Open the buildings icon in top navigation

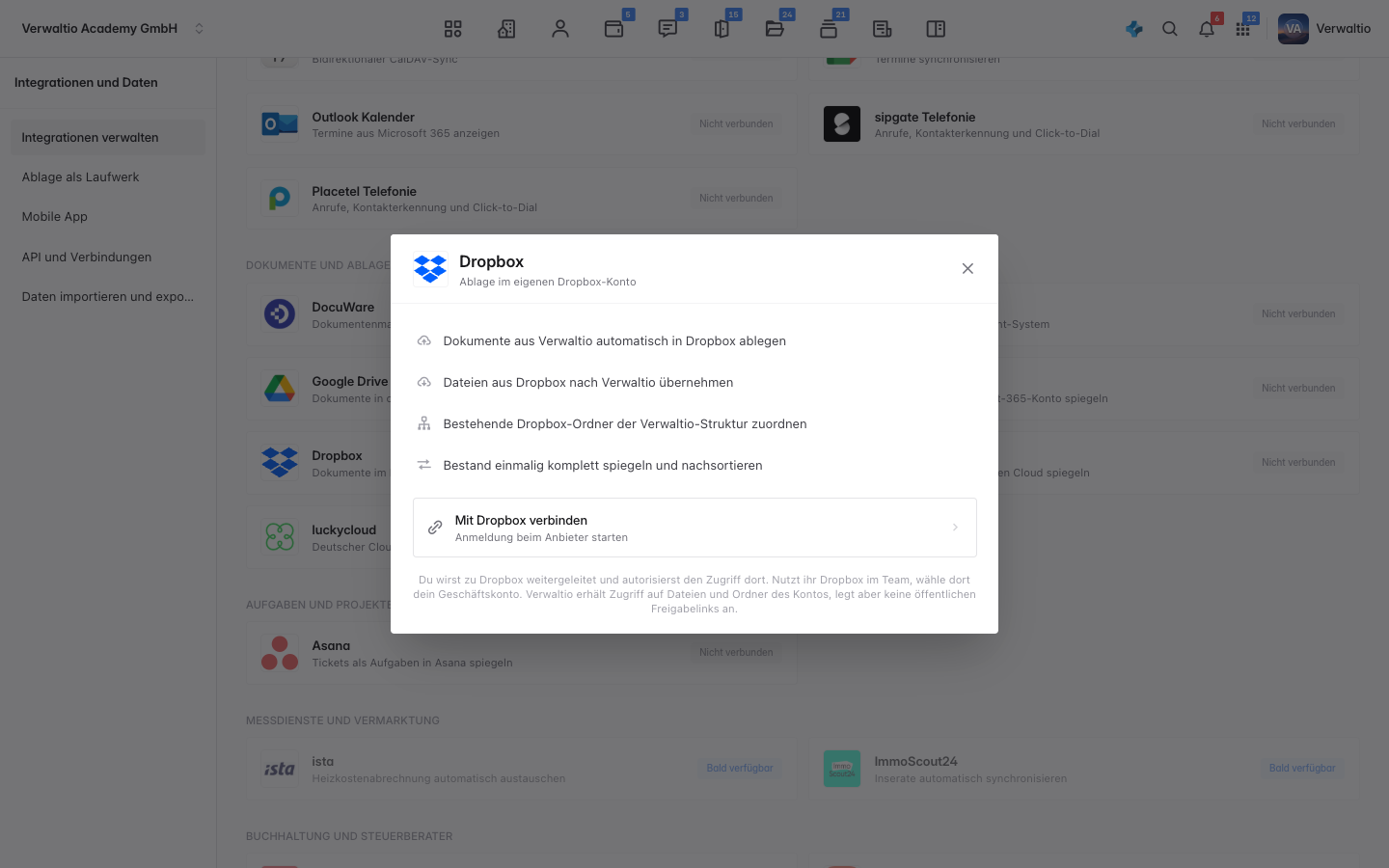click(x=506, y=29)
